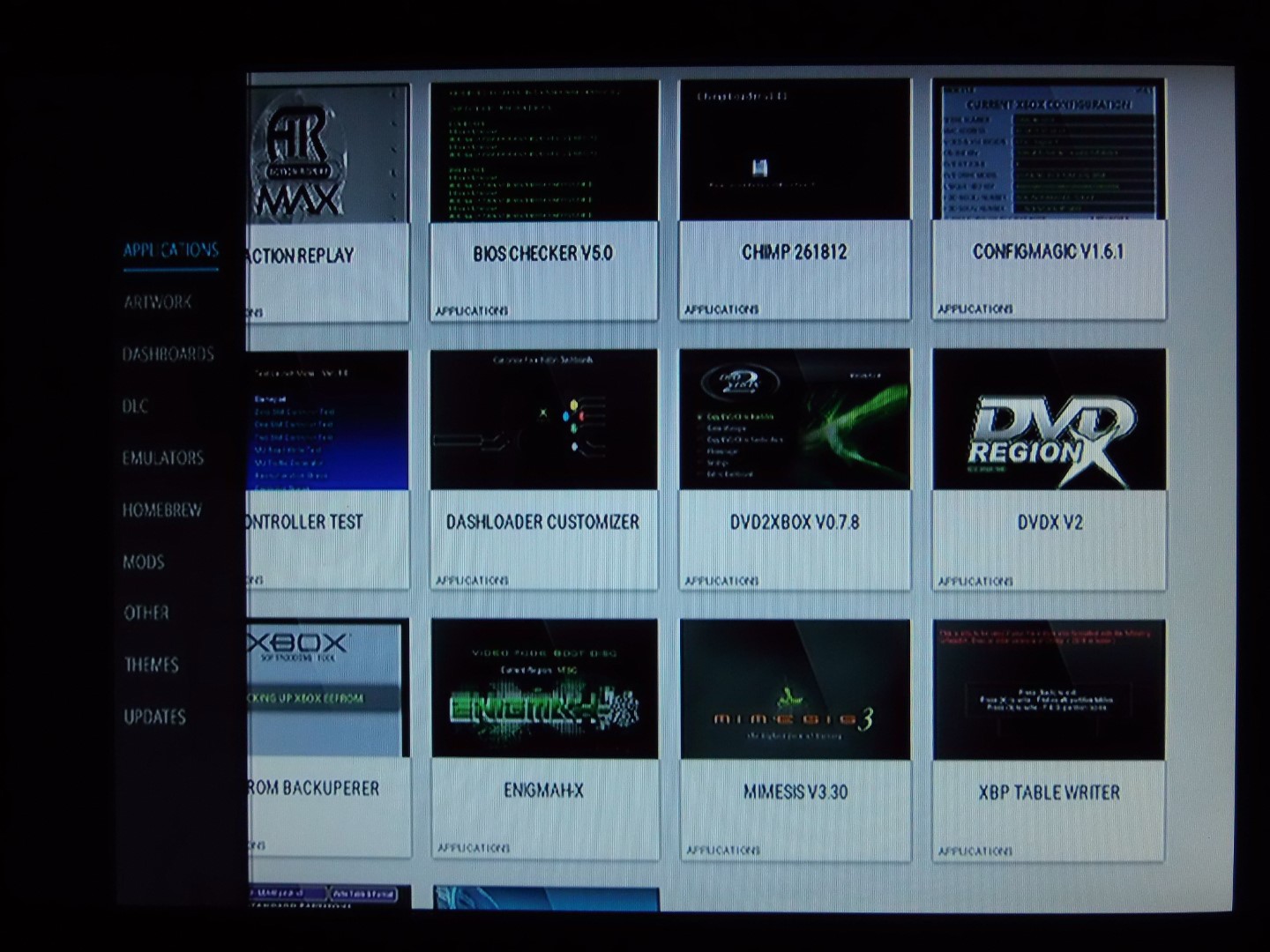Click the ENIGMAH-X title
This screenshot has height=952, width=1270.
tap(544, 791)
